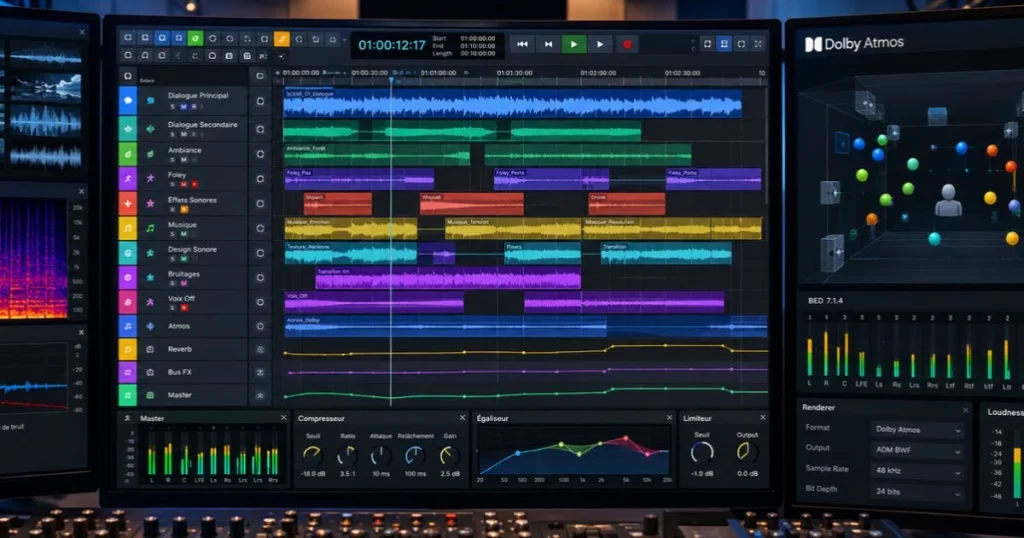
Task: Click Compresseur Seuil knob at -18.0 dB
Action: 312,455
